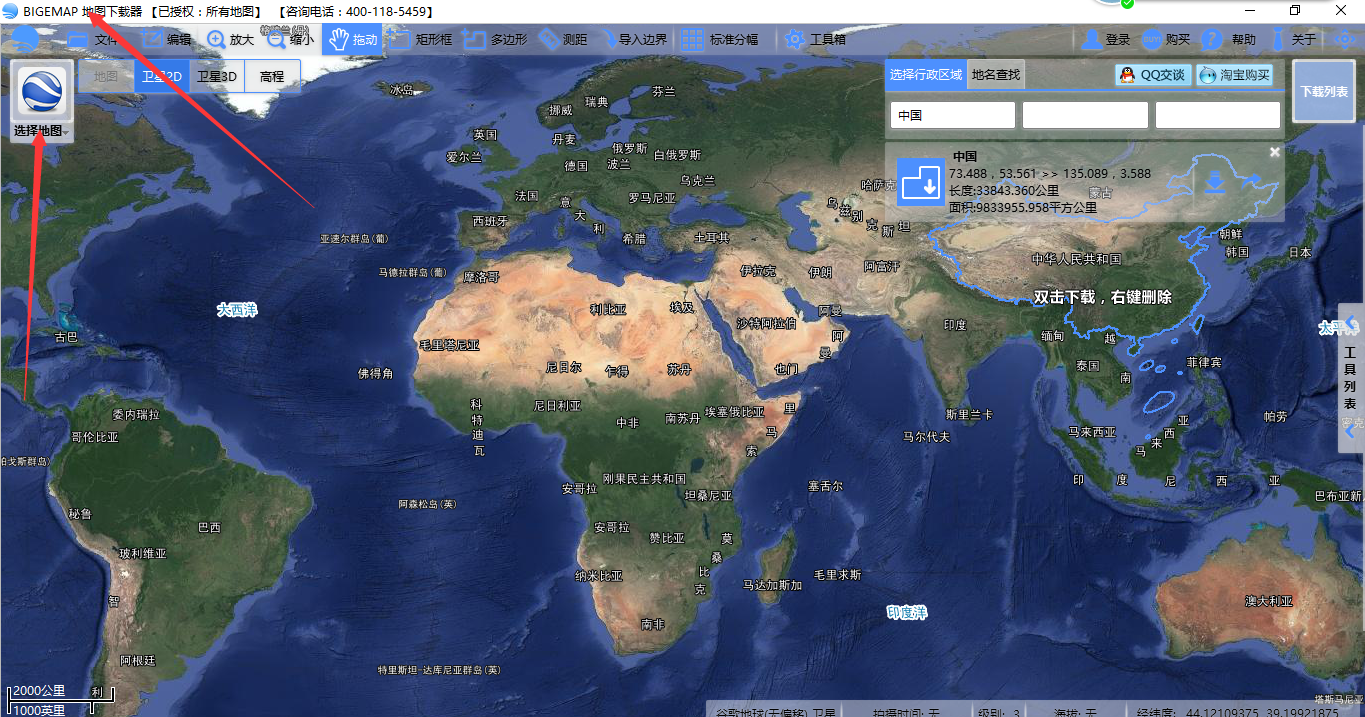The image size is (1365, 717).
Task: Click the 标准分幅 grid icon
Action: (x=691, y=40)
